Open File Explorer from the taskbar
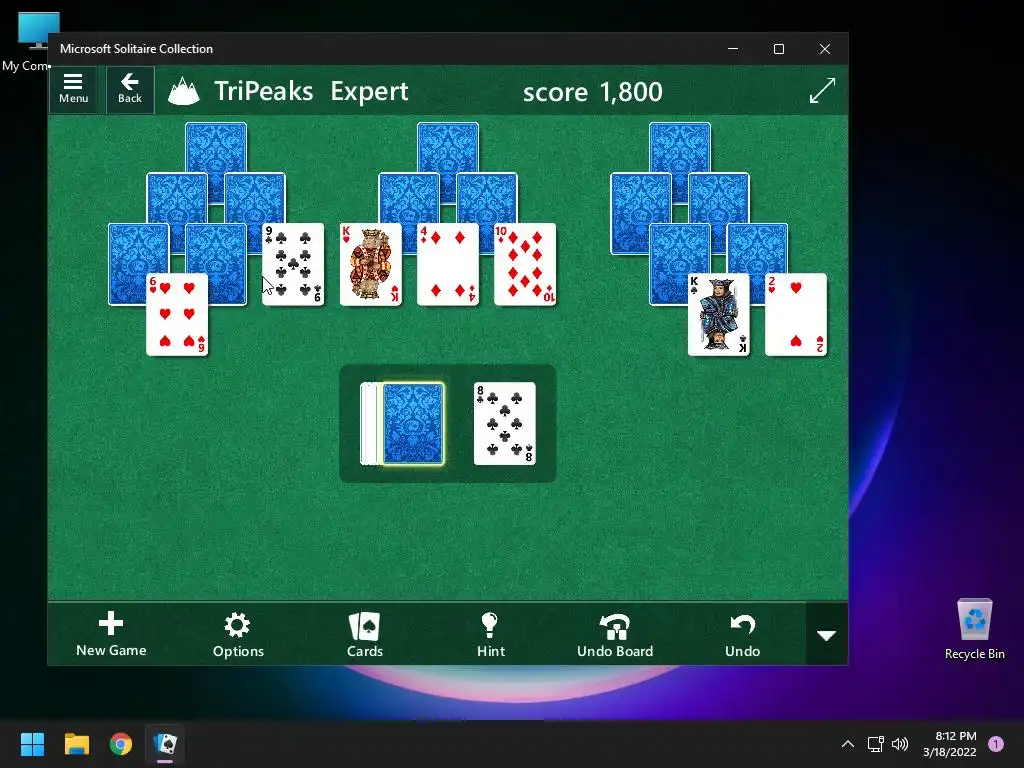 click(76, 744)
